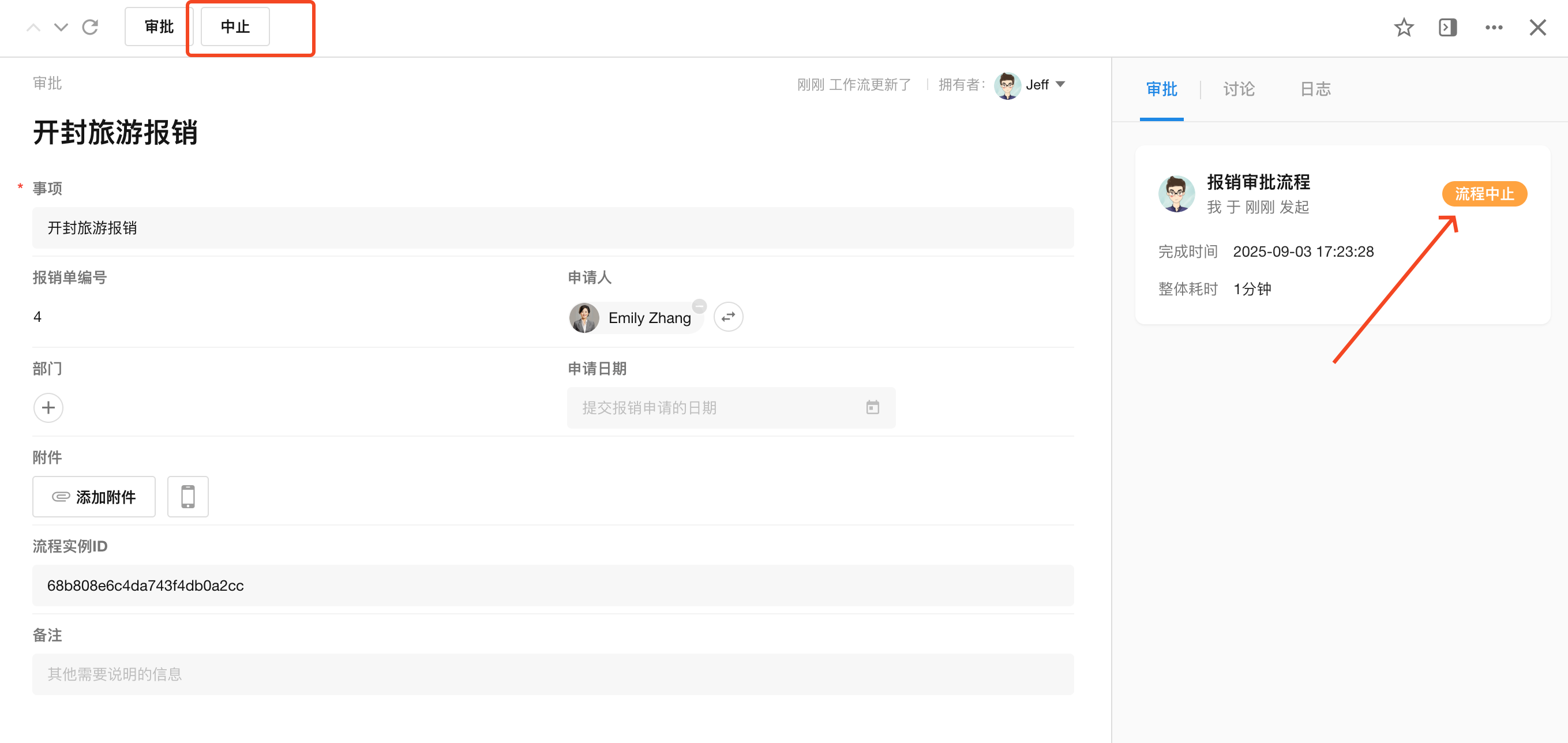This screenshot has height=743, width=1568.
Task: Open the more options menu
Action: 1493,27
